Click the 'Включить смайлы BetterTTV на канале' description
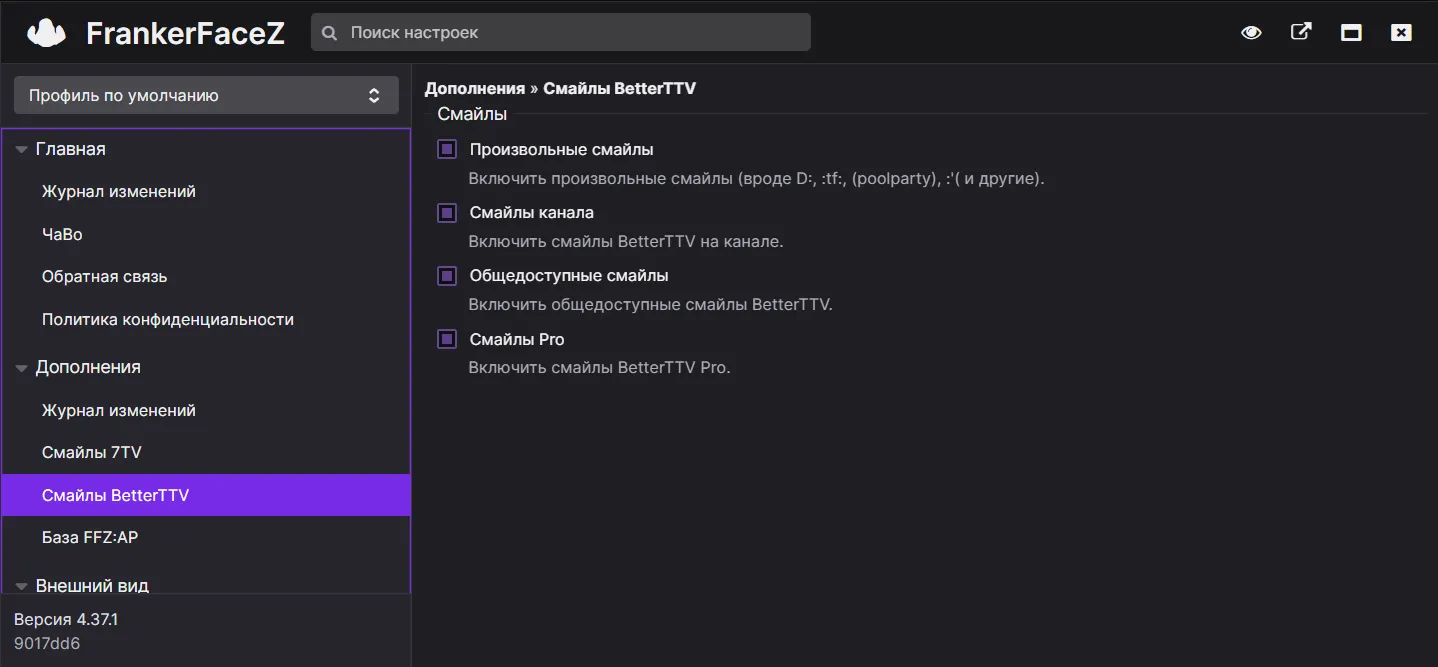Image resolution: width=1438 pixels, height=667 pixels. point(626,242)
